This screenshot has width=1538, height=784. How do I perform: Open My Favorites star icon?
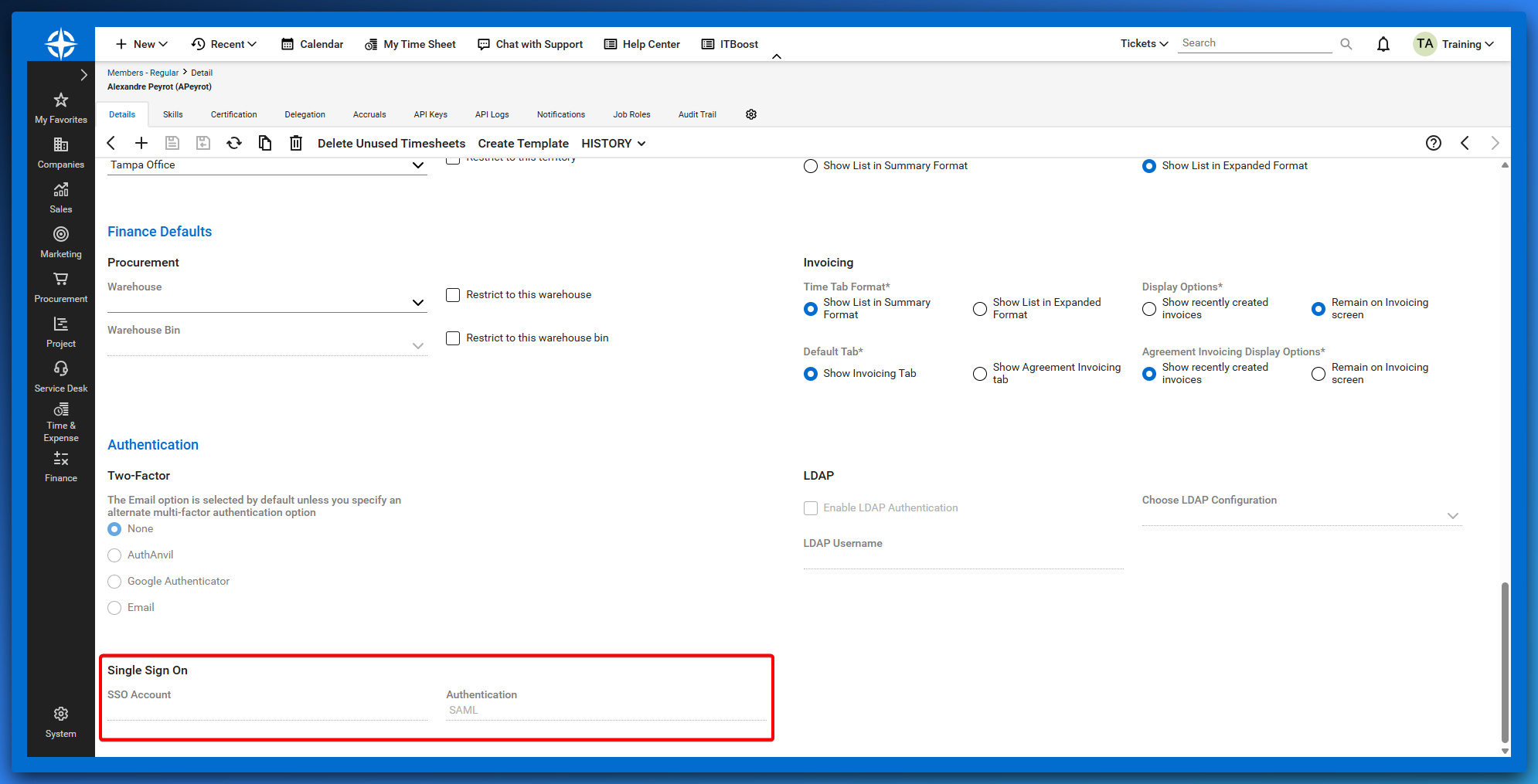click(61, 100)
